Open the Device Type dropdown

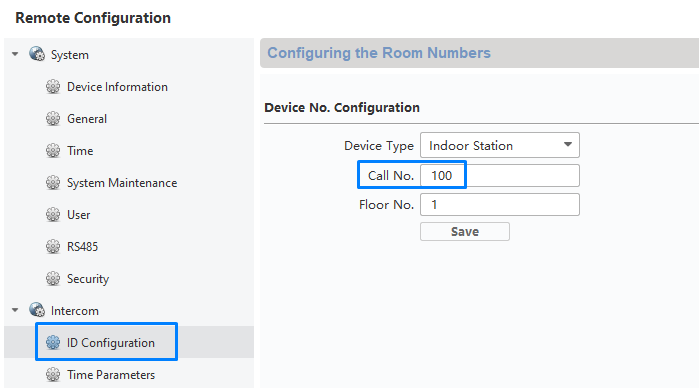coord(500,145)
